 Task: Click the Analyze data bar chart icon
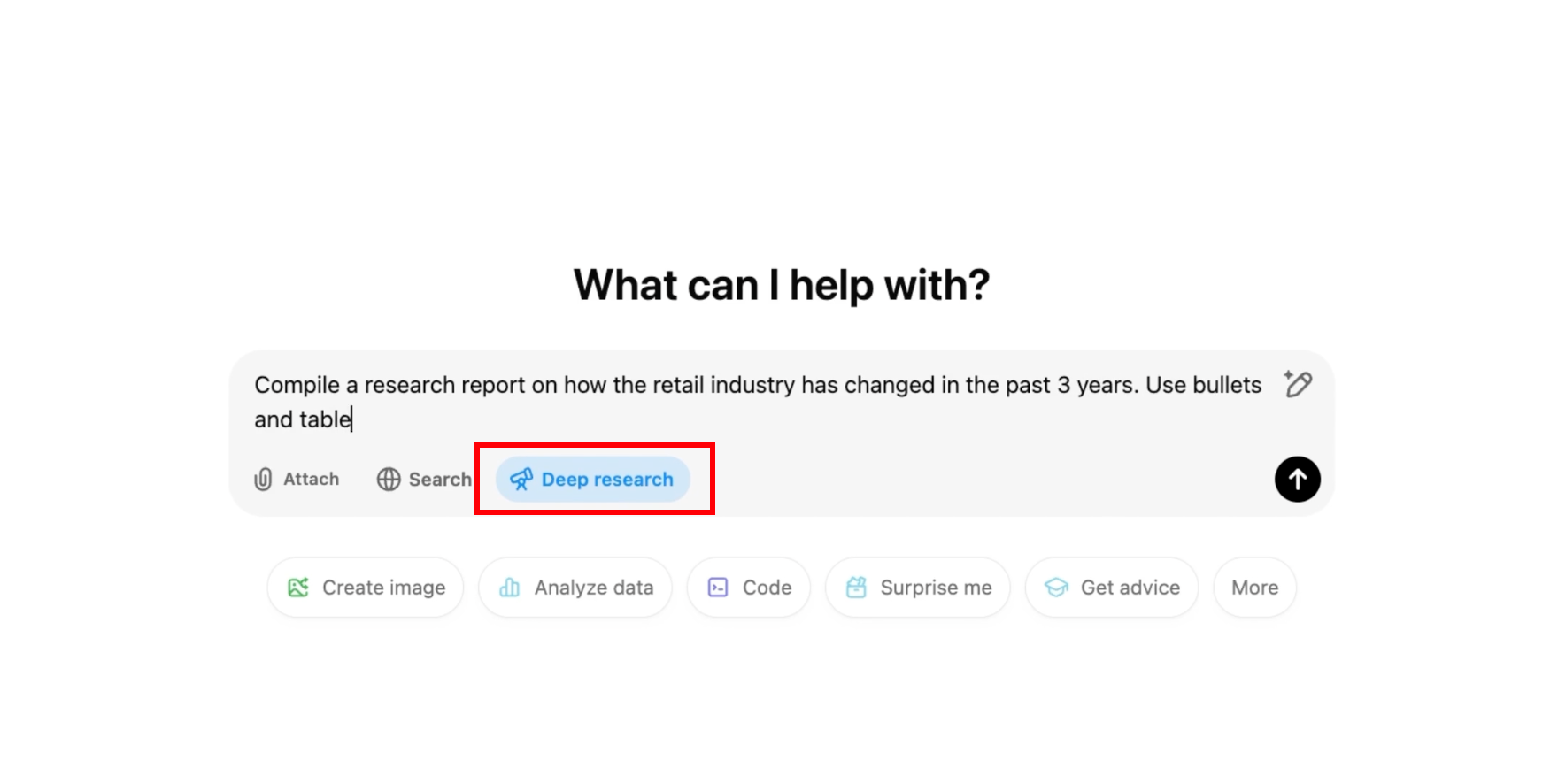tap(510, 588)
